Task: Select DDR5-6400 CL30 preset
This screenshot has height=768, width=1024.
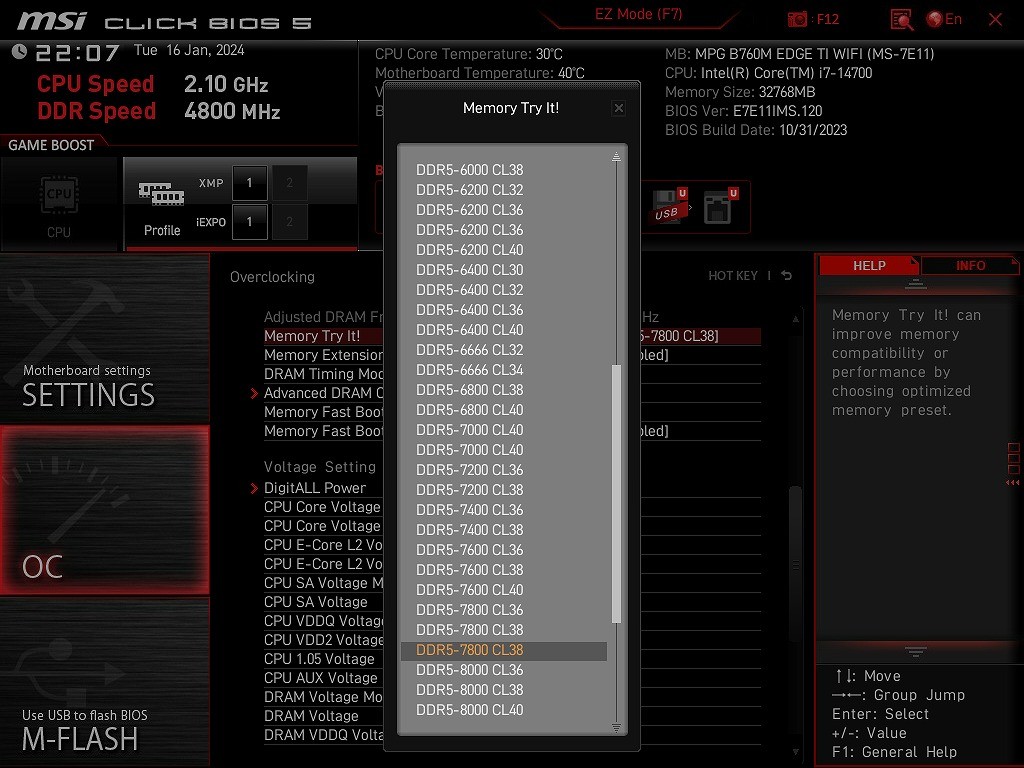Action: tap(470, 270)
